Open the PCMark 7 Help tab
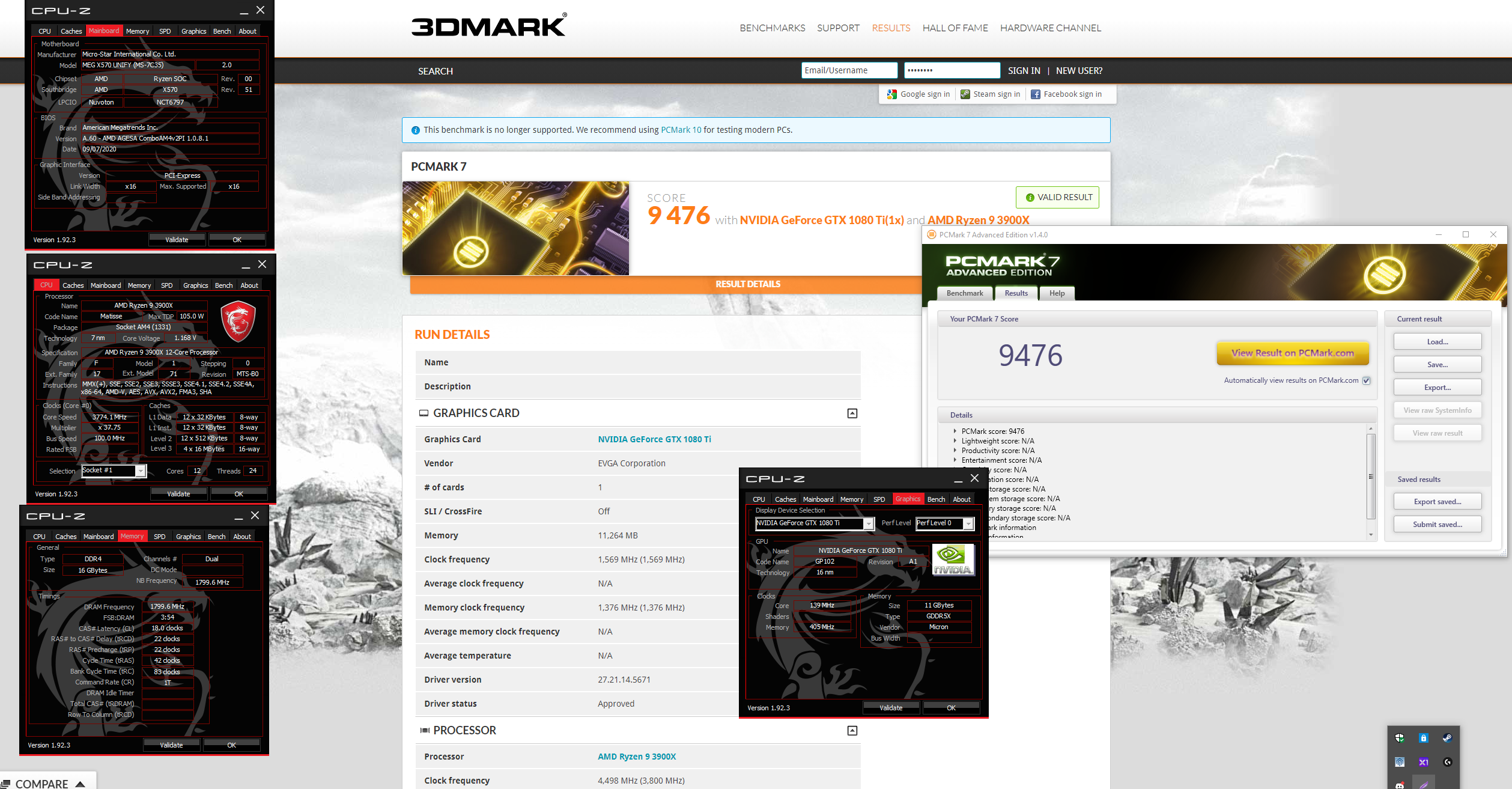1512x789 pixels. pos(1057,293)
